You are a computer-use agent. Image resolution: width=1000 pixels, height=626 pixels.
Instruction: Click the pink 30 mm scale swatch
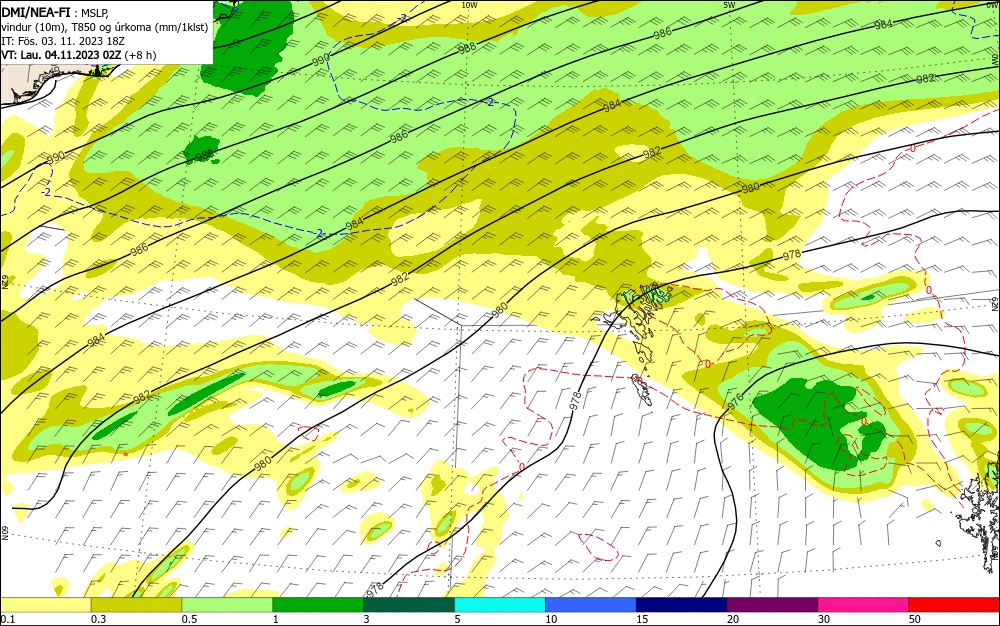[x=864, y=606]
